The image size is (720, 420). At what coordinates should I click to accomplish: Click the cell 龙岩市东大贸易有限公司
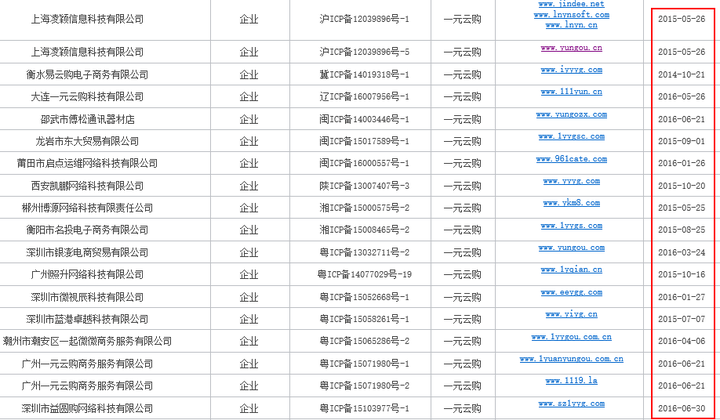pos(87,141)
